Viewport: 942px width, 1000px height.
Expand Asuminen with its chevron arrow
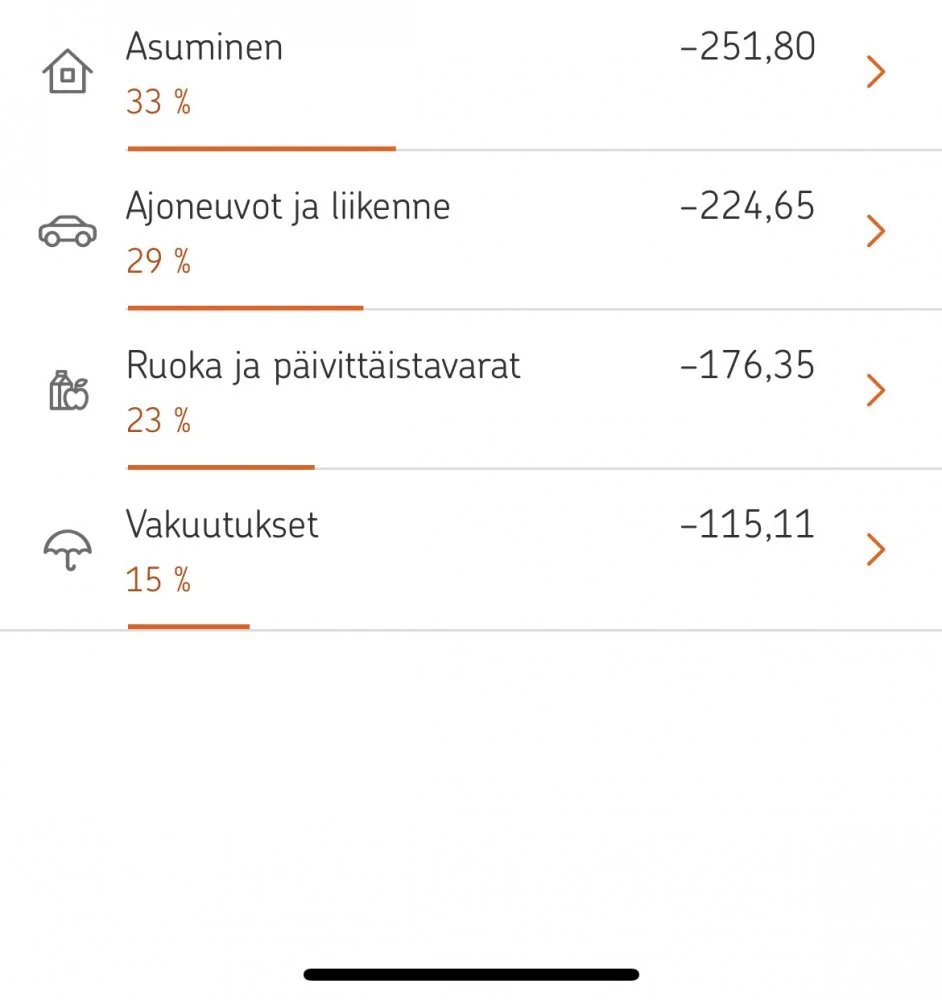(876, 72)
